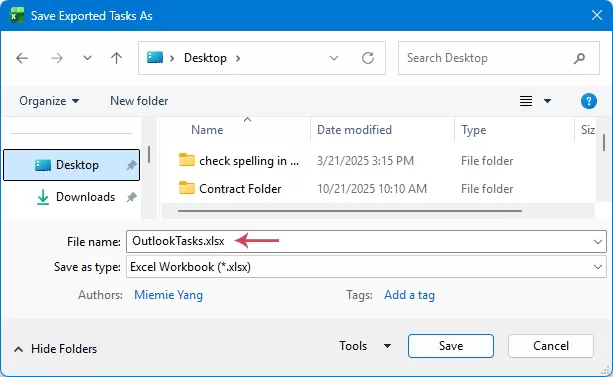Select the 'check spelling in ...' folder
This screenshot has width=613, height=377.
coord(249,161)
